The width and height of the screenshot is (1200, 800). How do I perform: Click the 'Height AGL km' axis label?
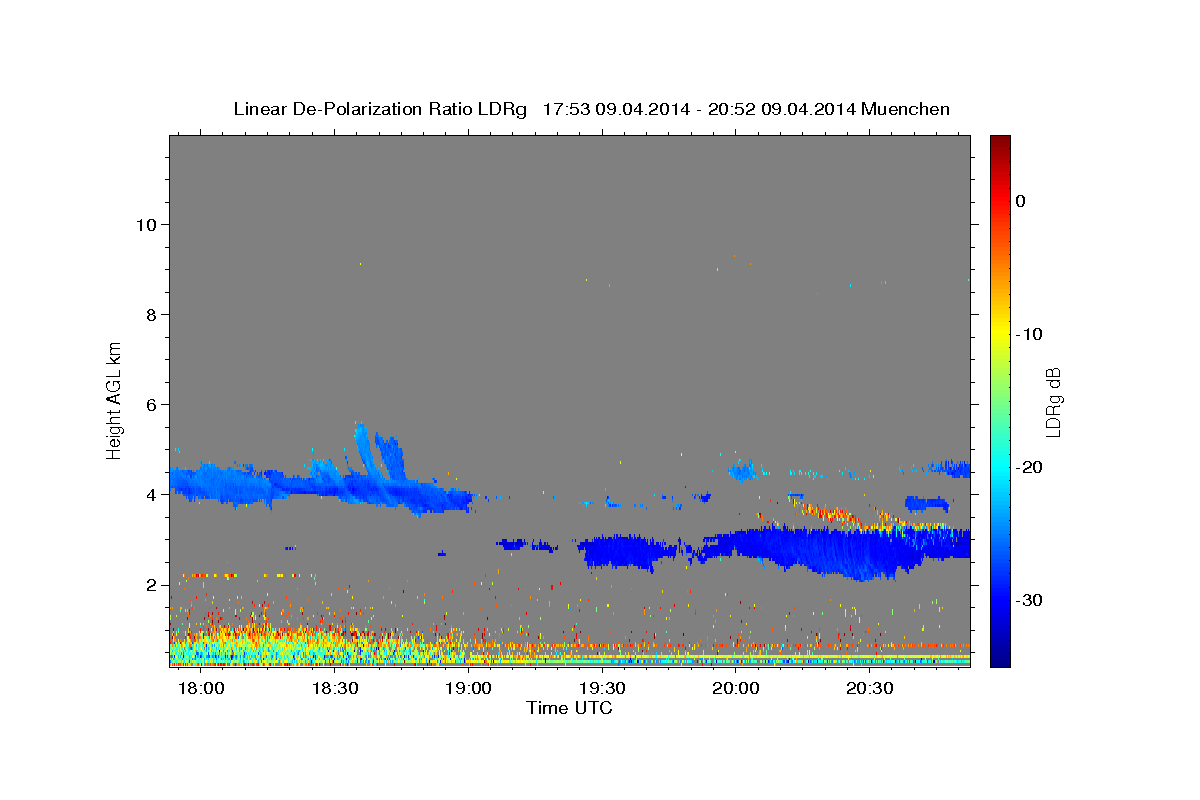pos(115,400)
